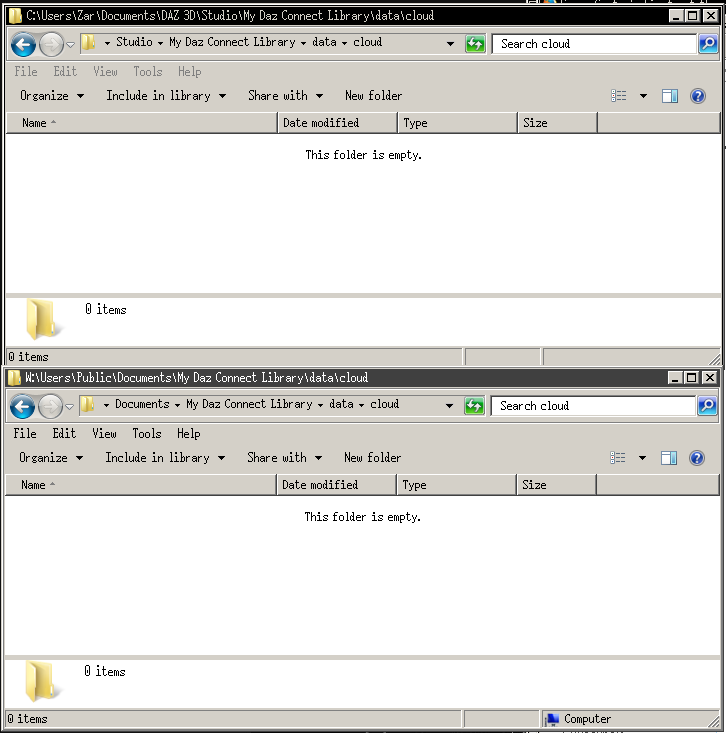Open View menu in bottom window
This screenshot has width=726, height=733.
tap(104, 433)
